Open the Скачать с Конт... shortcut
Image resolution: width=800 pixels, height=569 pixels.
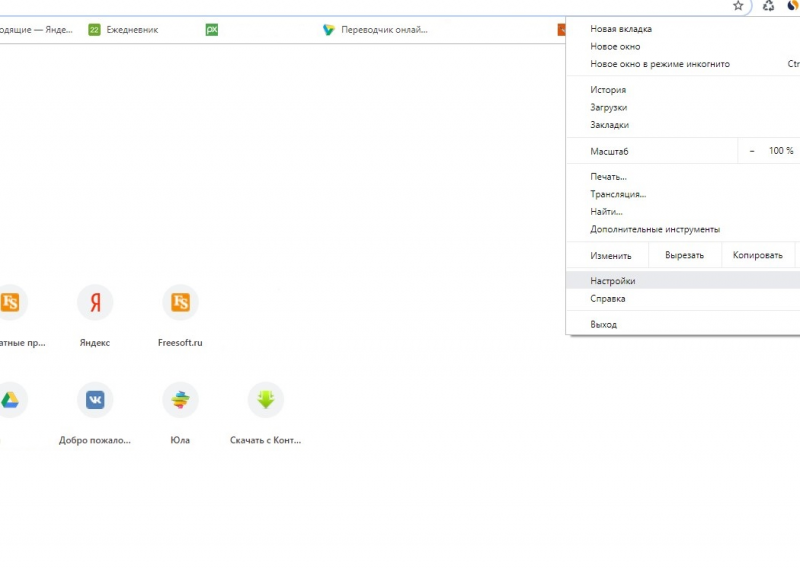pyautogui.click(x=265, y=413)
